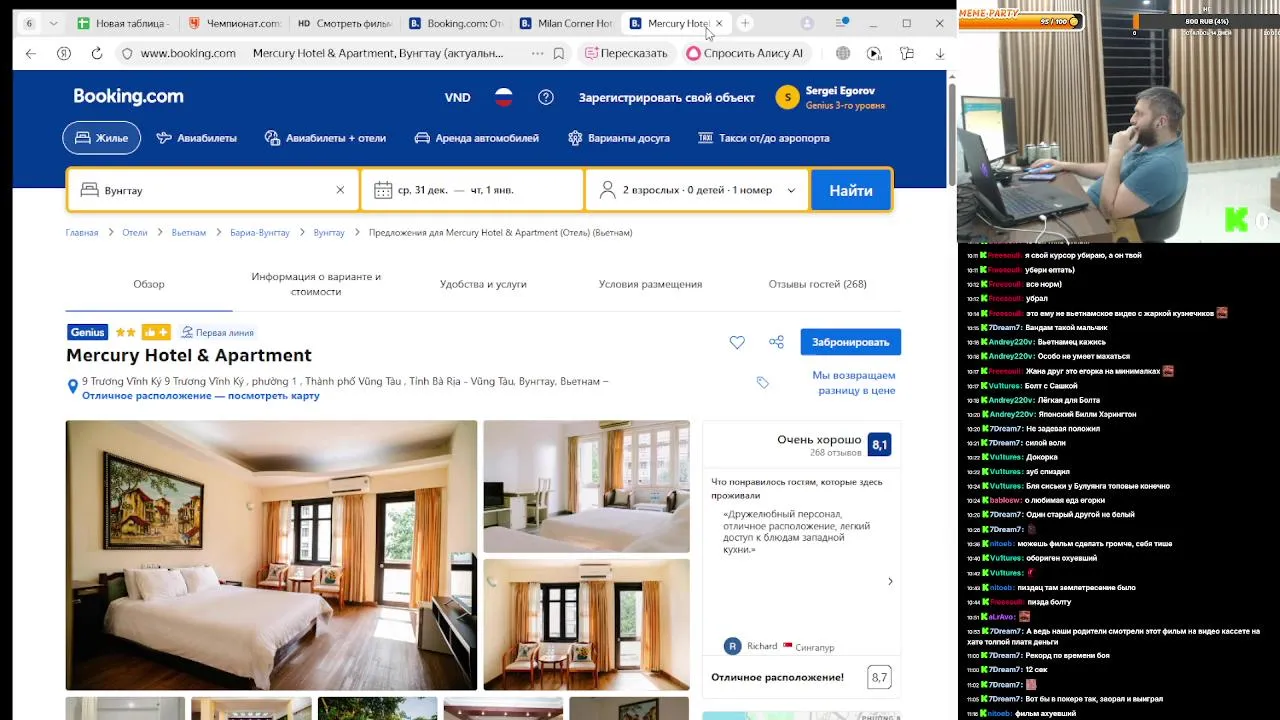Open Информация о варианте и стоимости tab
1280x720 pixels.
(x=316, y=284)
